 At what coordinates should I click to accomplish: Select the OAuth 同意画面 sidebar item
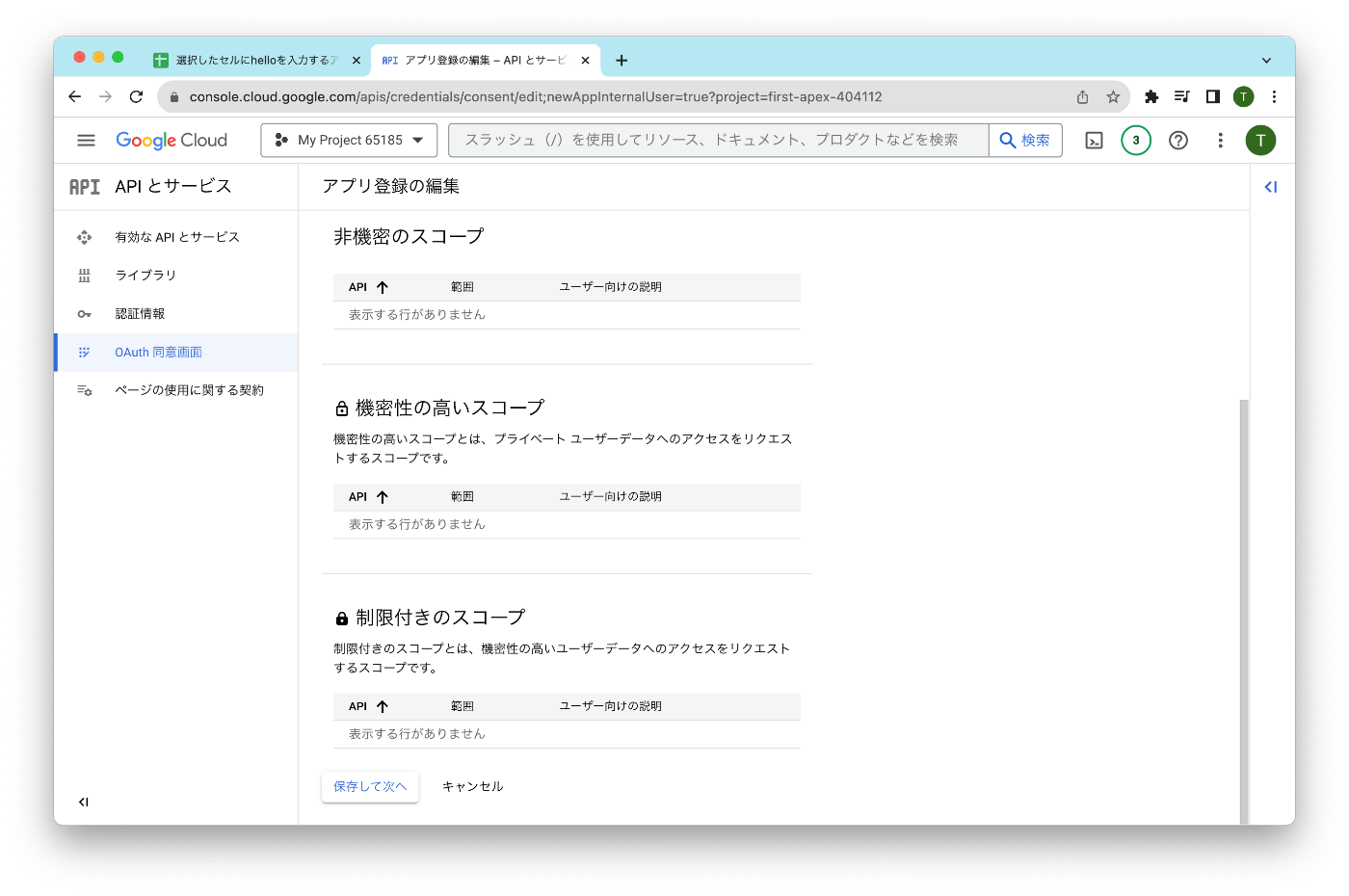tap(176, 353)
